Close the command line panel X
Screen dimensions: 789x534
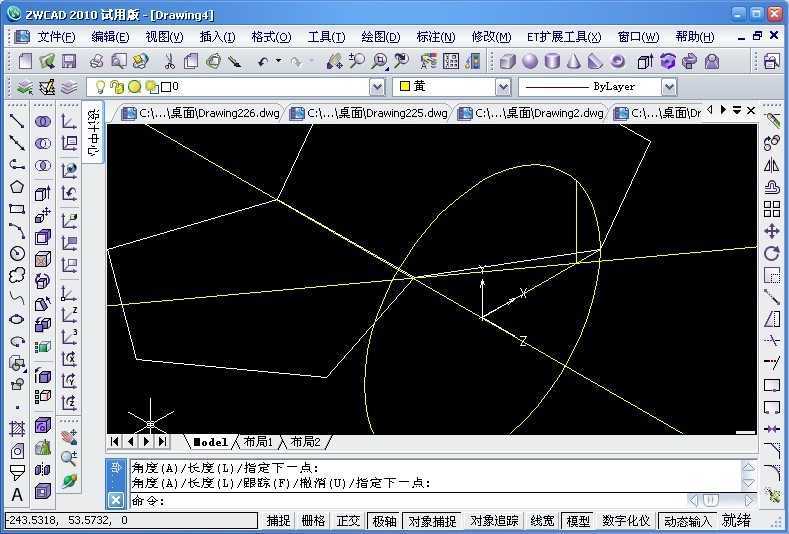click(116, 500)
